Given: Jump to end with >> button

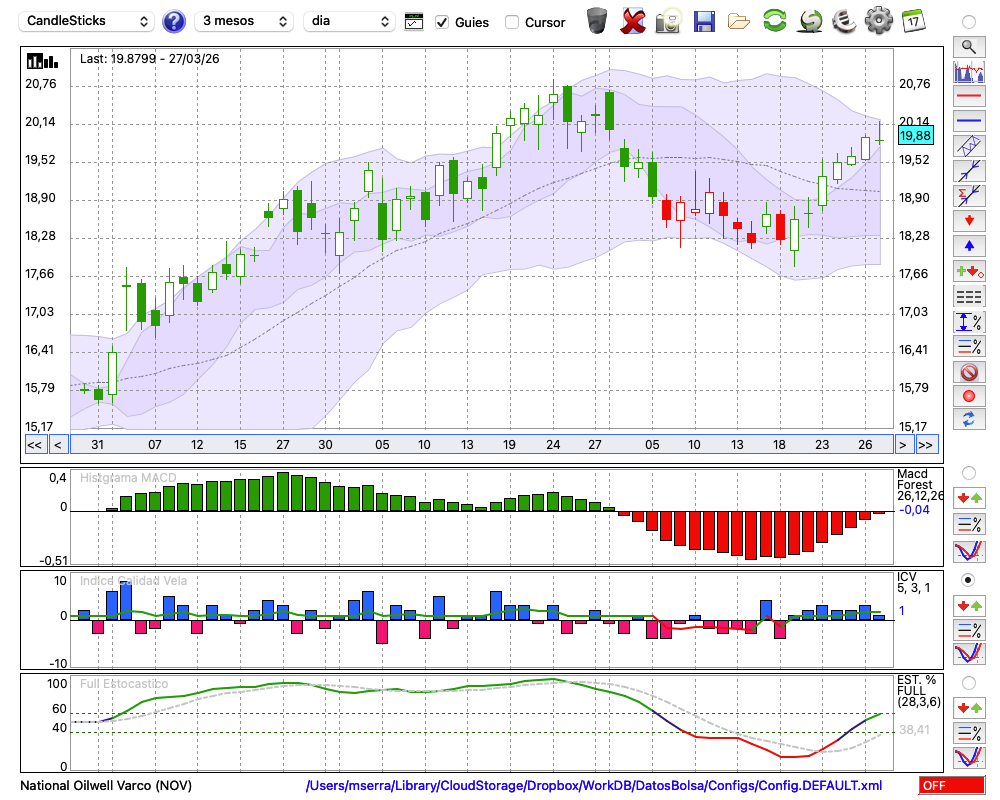Looking at the screenshot, I should [x=926, y=445].
